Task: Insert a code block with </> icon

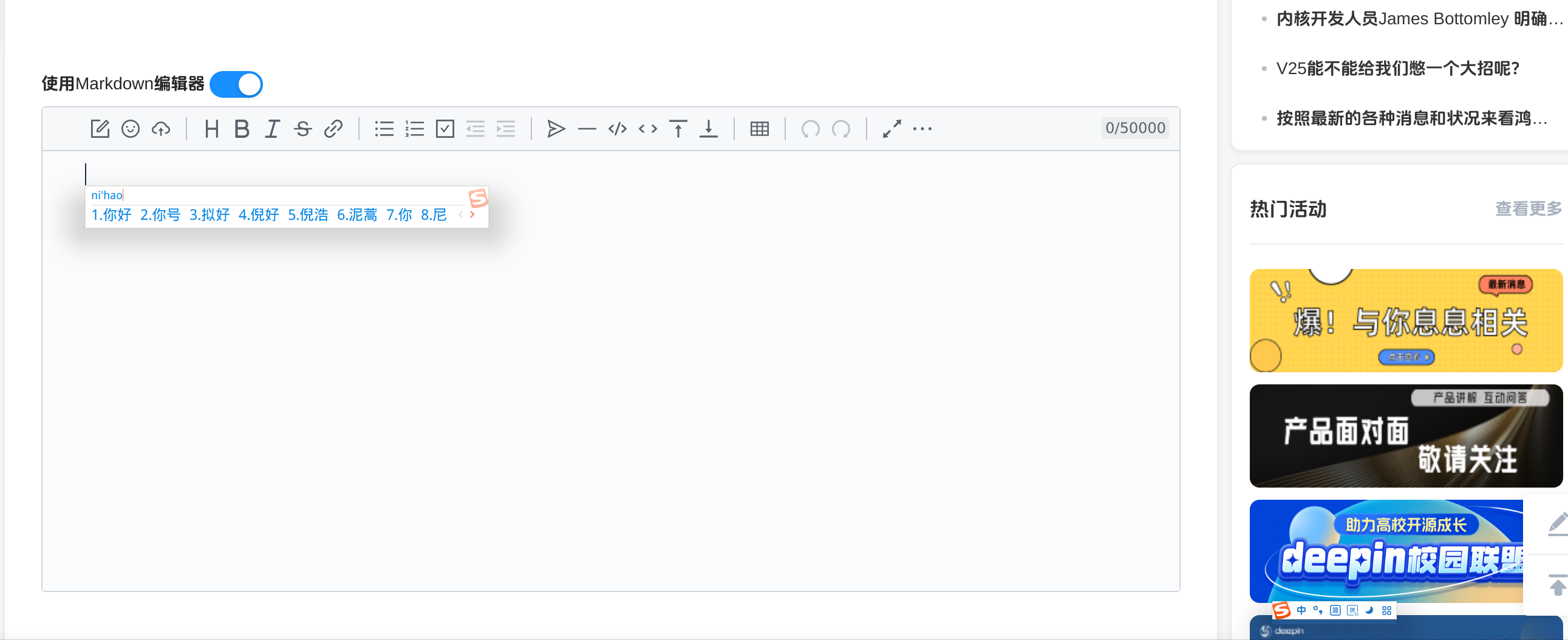Action: click(x=617, y=128)
